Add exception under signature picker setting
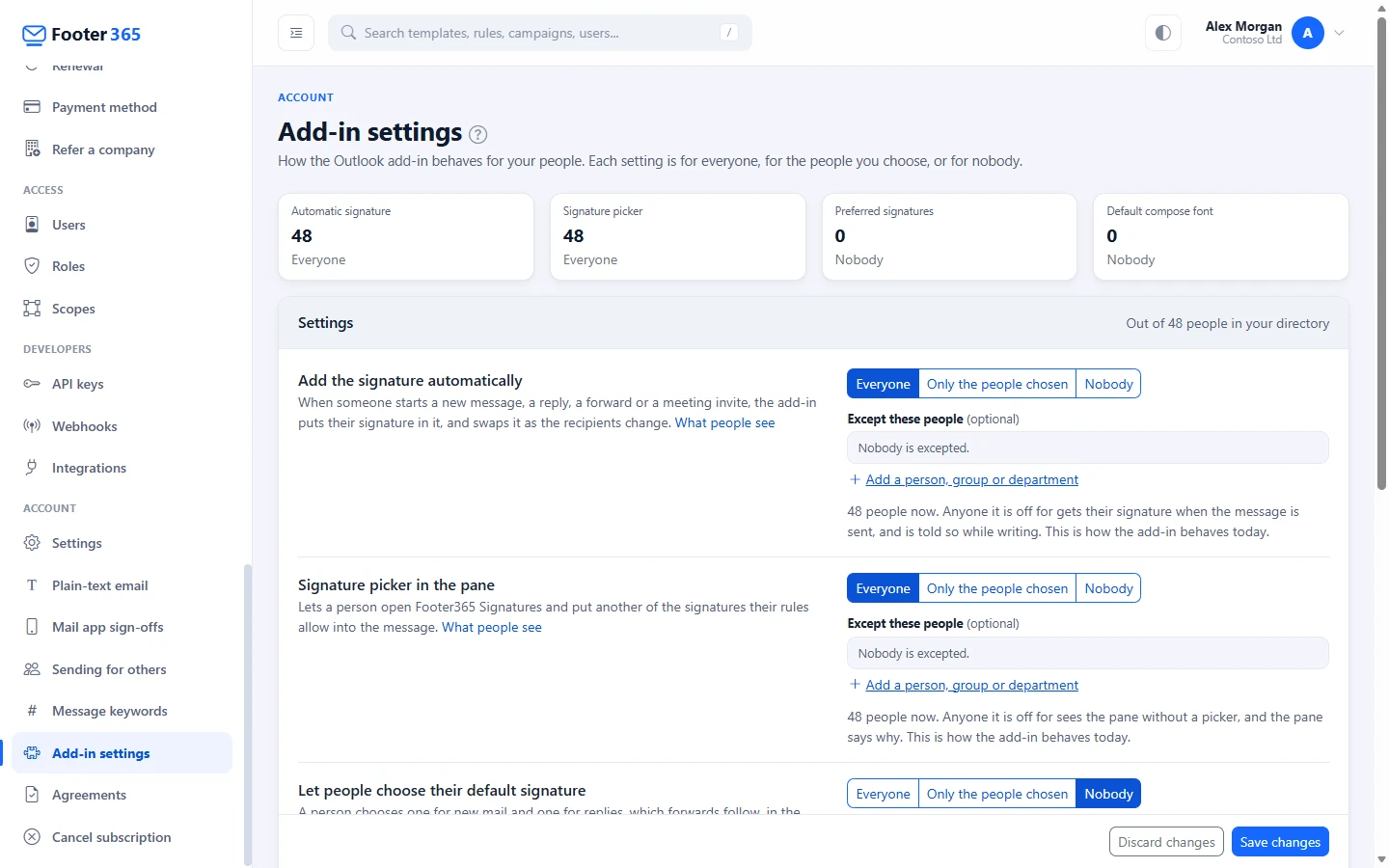The image size is (1389, 868). point(964,685)
